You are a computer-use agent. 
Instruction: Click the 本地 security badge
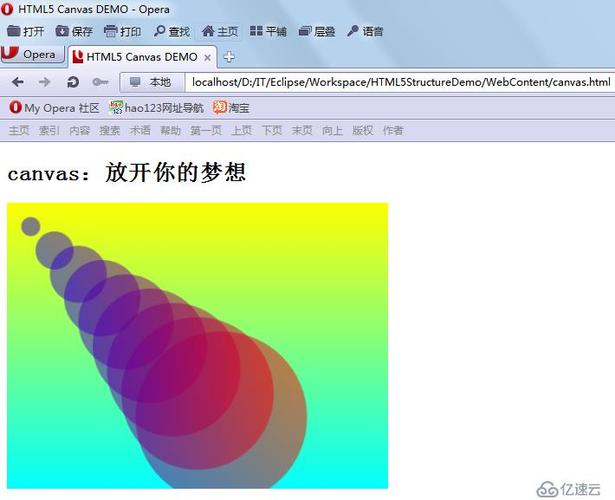click(152, 82)
